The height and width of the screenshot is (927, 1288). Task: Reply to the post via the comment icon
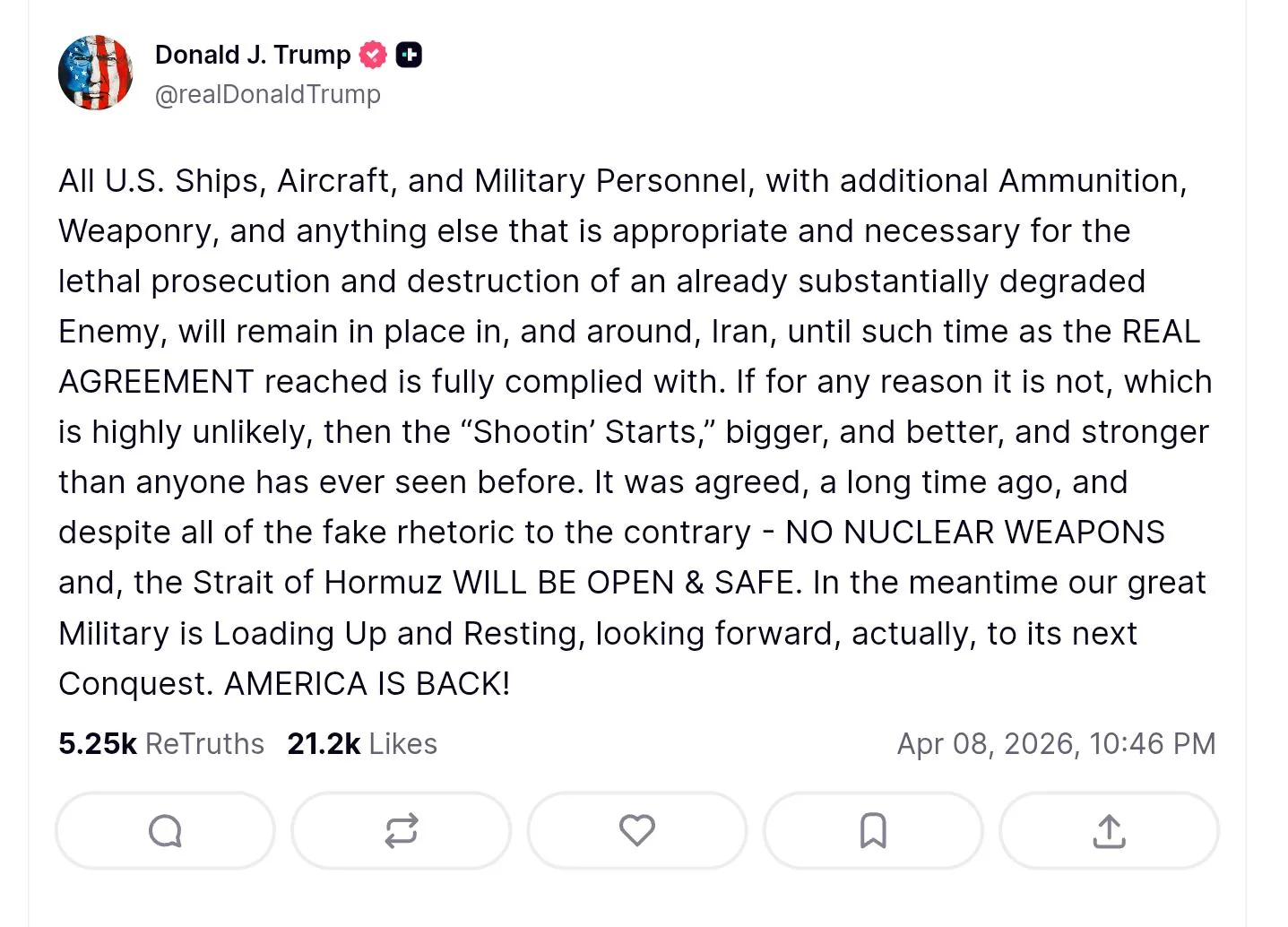click(165, 831)
